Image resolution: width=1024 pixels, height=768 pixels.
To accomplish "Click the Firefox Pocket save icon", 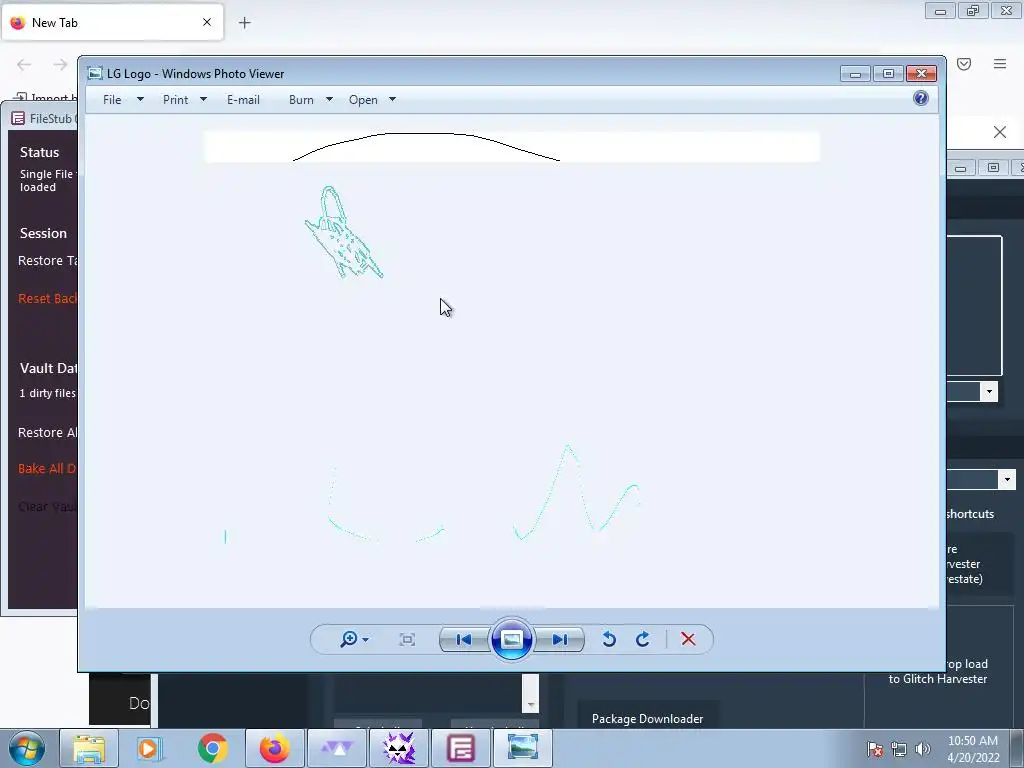I will tap(964, 64).
